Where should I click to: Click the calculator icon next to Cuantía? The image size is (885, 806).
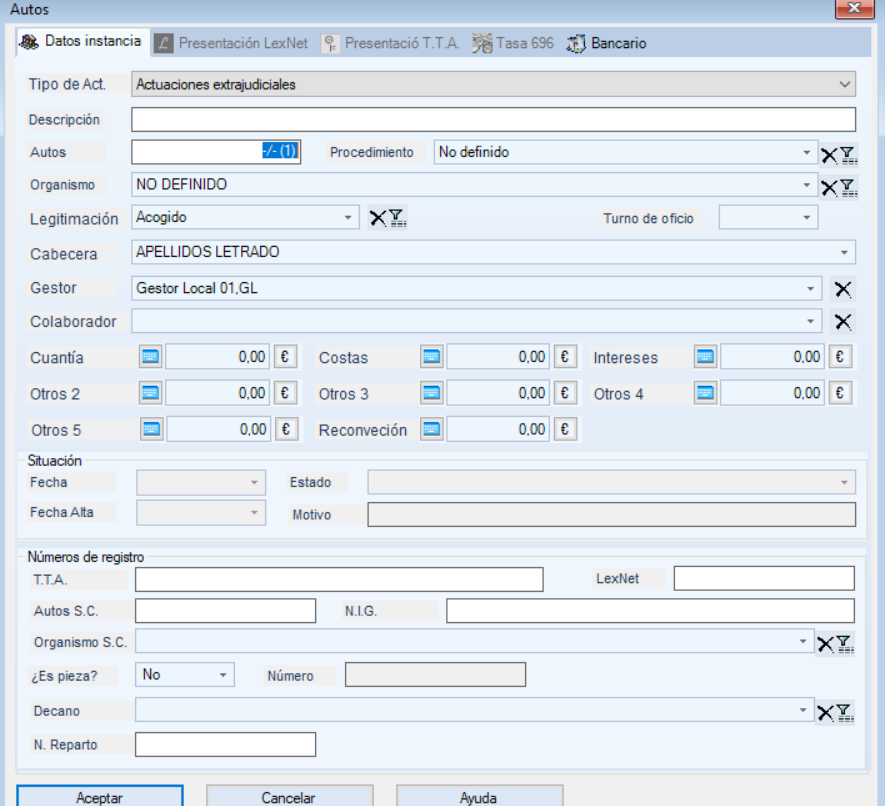[x=151, y=357]
